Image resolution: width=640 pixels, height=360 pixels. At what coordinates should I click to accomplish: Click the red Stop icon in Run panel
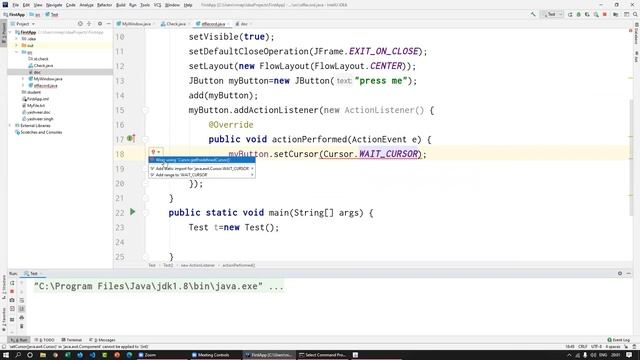point(12,291)
